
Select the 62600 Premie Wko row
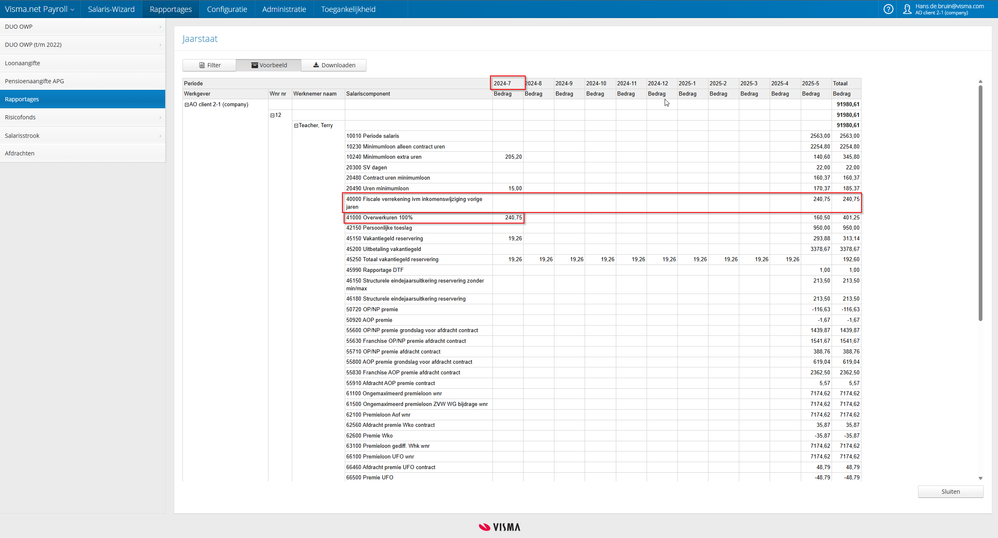pyautogui.click(x=603, y=435)
